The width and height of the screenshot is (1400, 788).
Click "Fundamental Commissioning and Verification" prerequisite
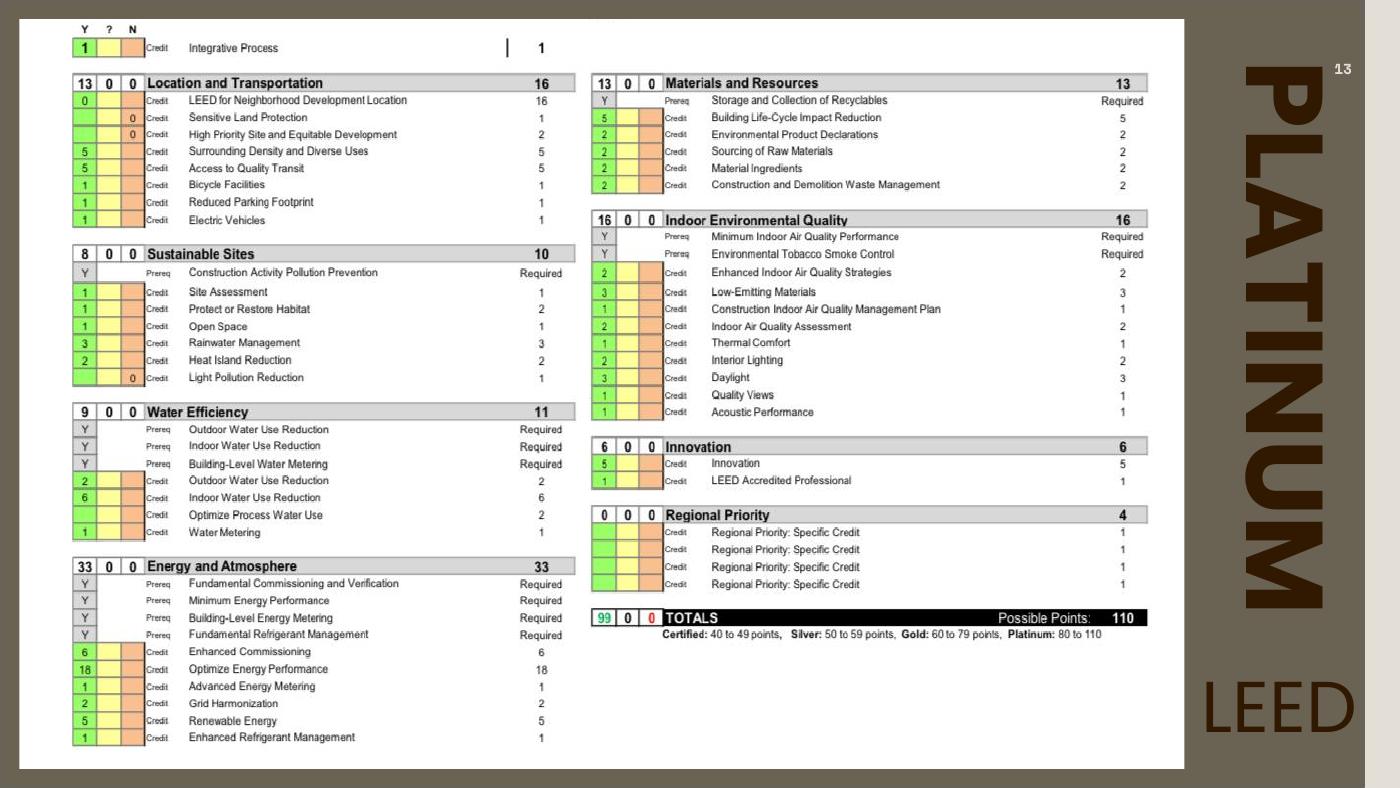(x=294, y=584)
